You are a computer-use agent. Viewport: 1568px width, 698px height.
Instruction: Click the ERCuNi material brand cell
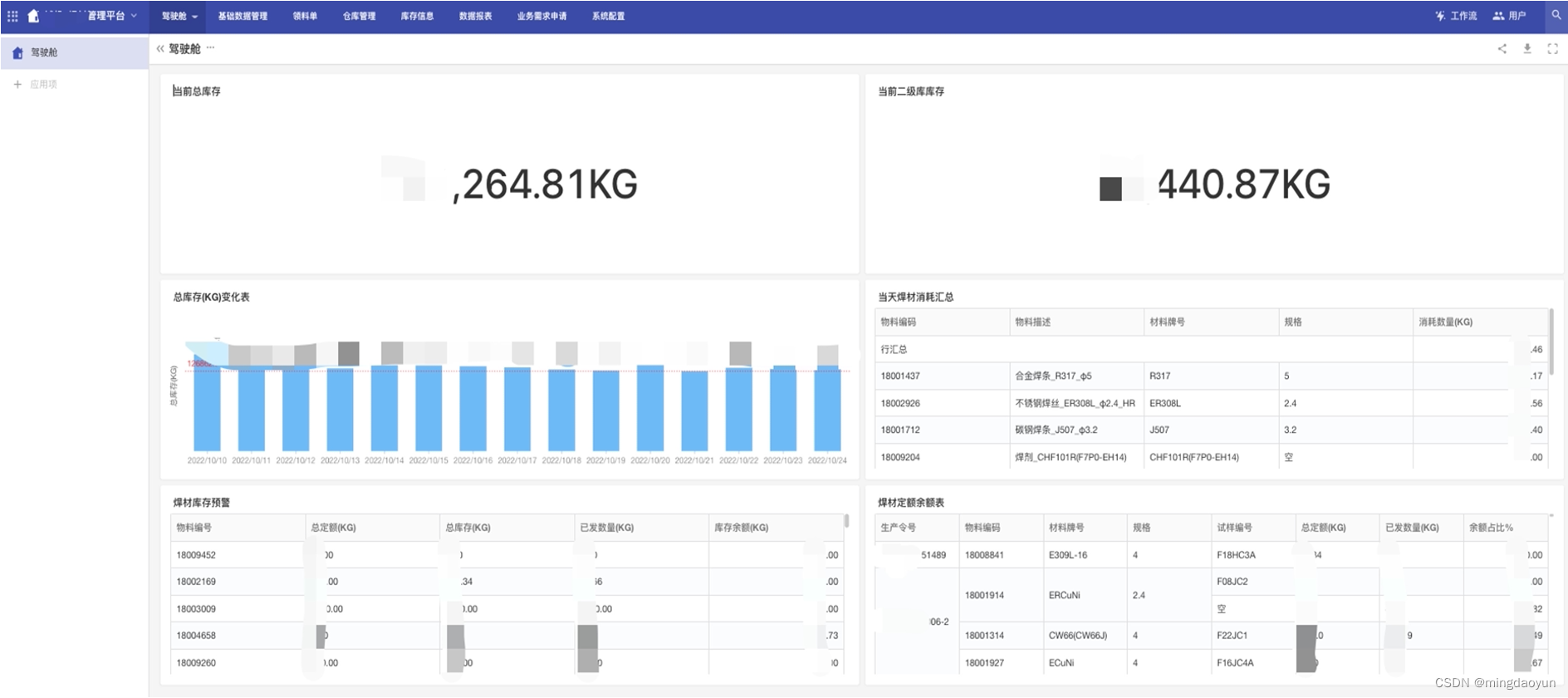pos(1085,596)
